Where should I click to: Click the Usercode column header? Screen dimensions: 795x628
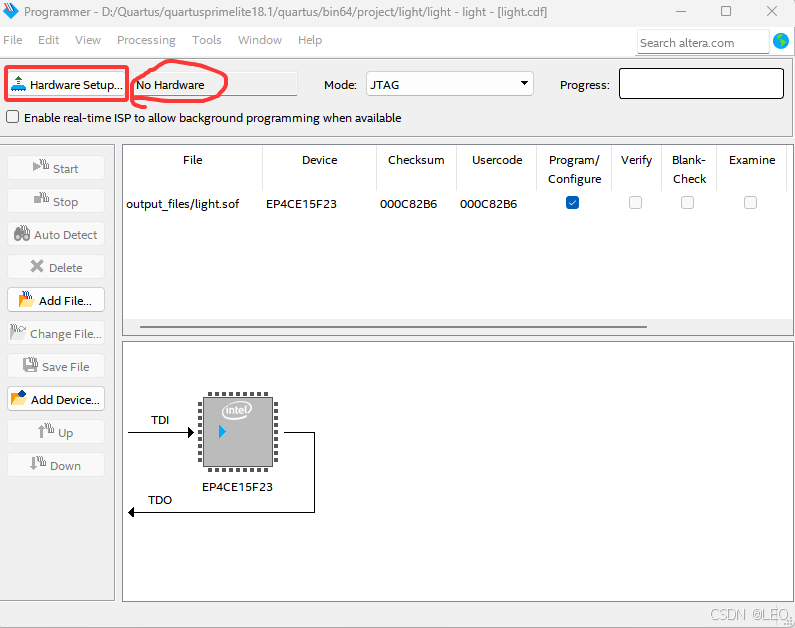coord(497,169)
